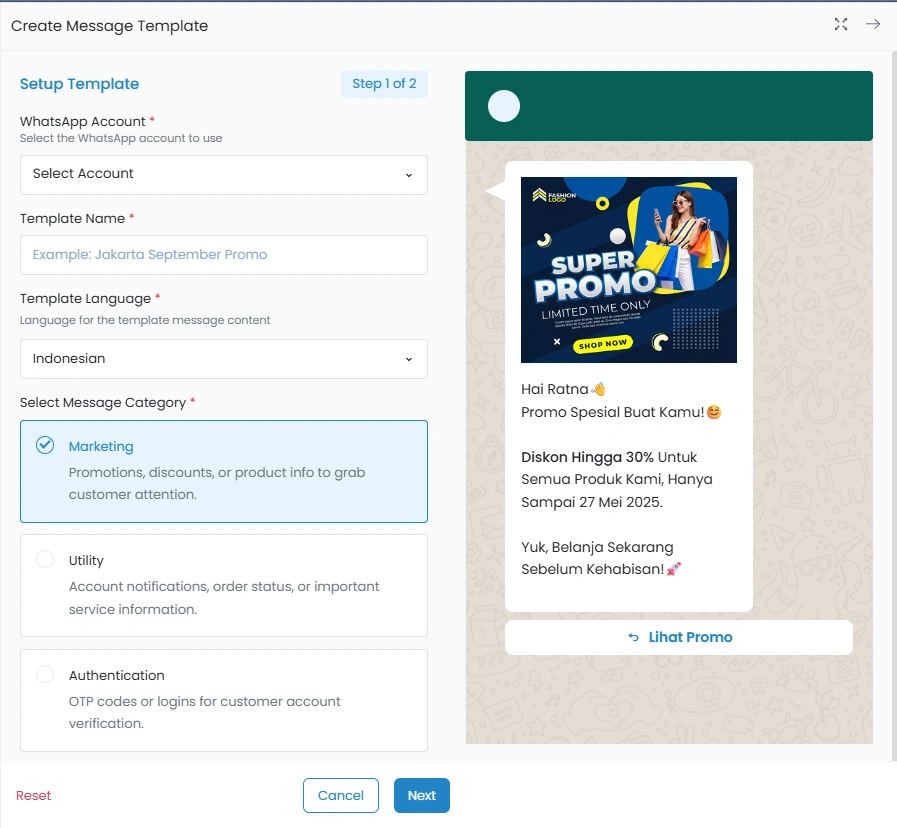Click the Marketing checkmark circle icon

tap(45, 445)
